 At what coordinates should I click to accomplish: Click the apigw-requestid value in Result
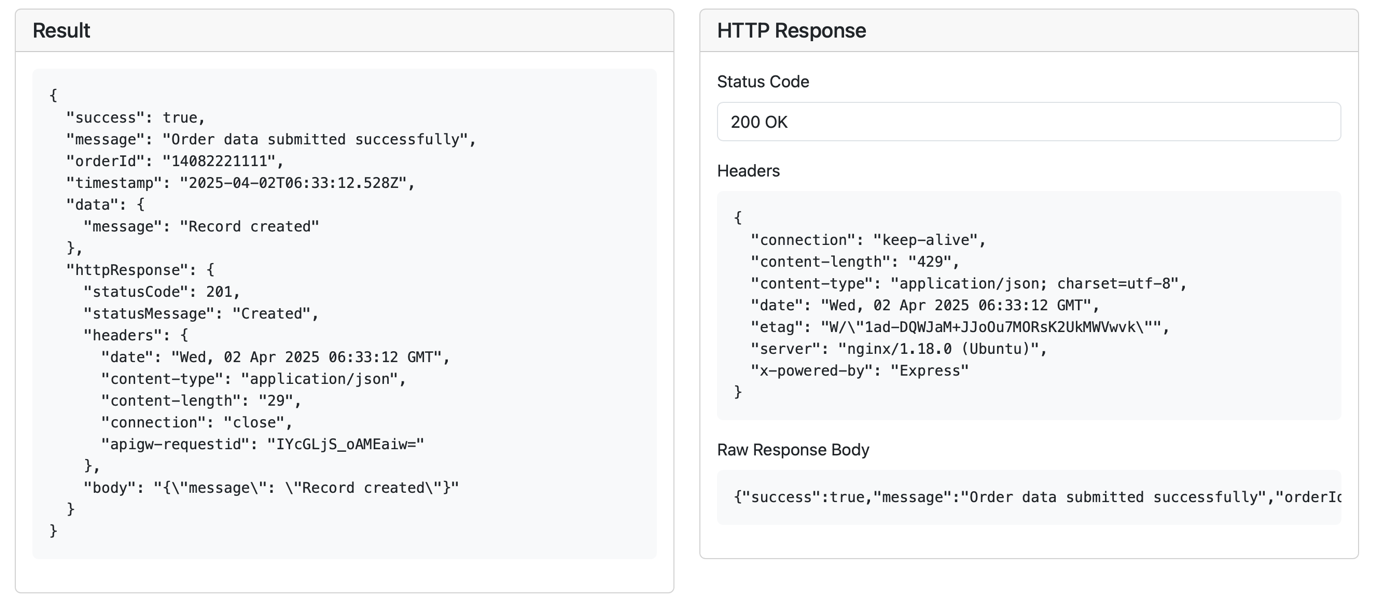pos(345,444)
